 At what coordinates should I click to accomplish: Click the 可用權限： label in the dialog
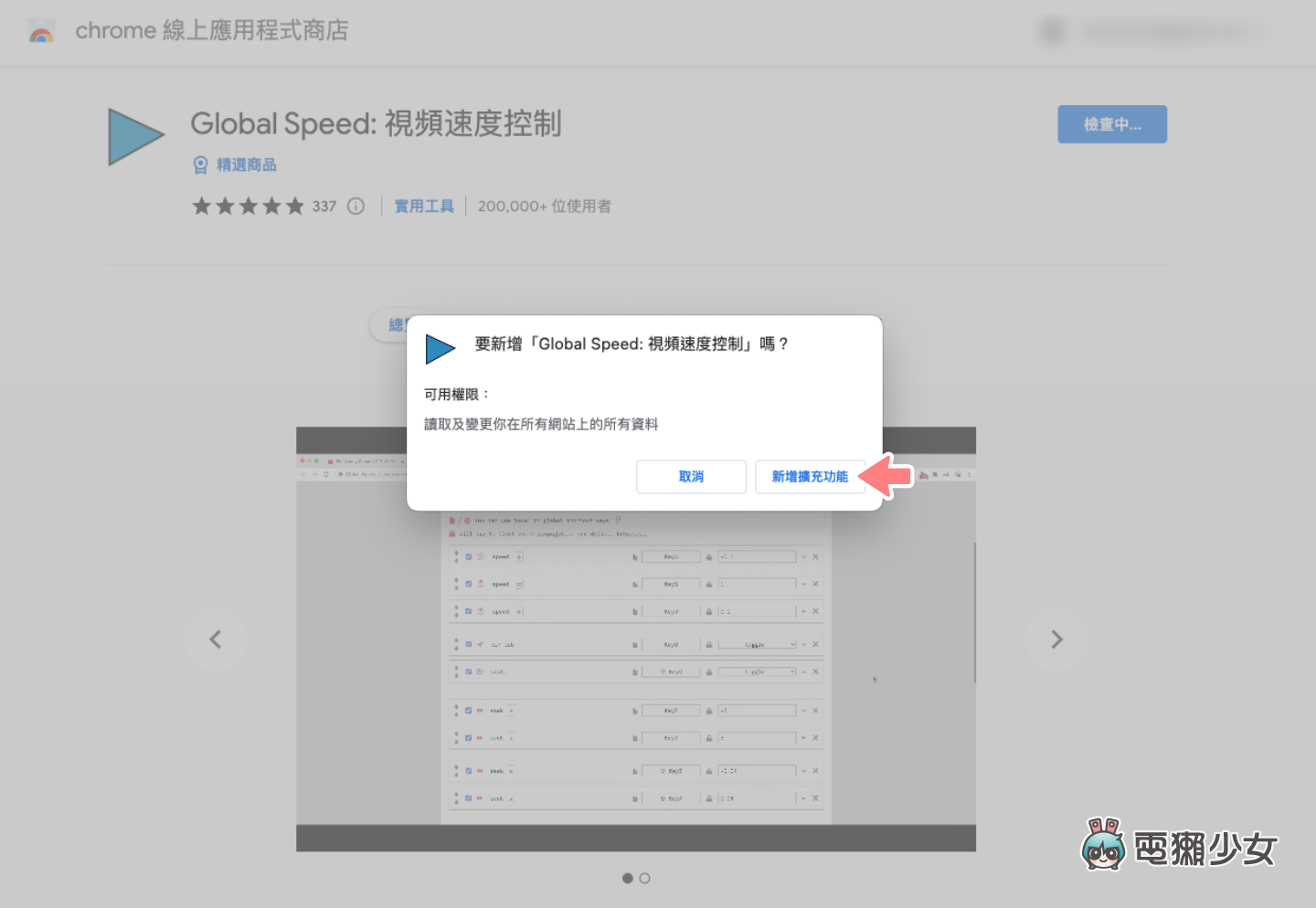[457, 395]
